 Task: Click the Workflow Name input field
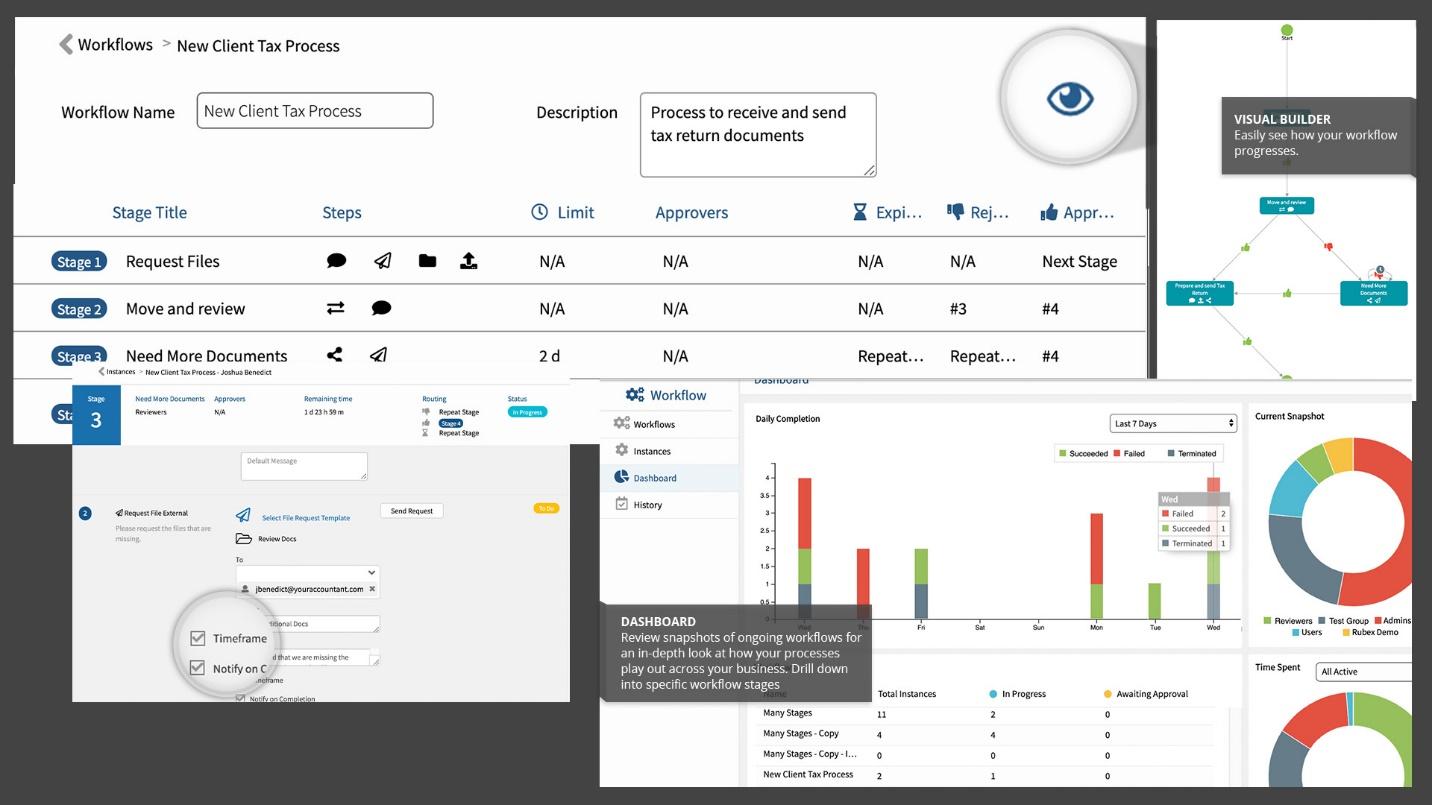pos(315,111)
